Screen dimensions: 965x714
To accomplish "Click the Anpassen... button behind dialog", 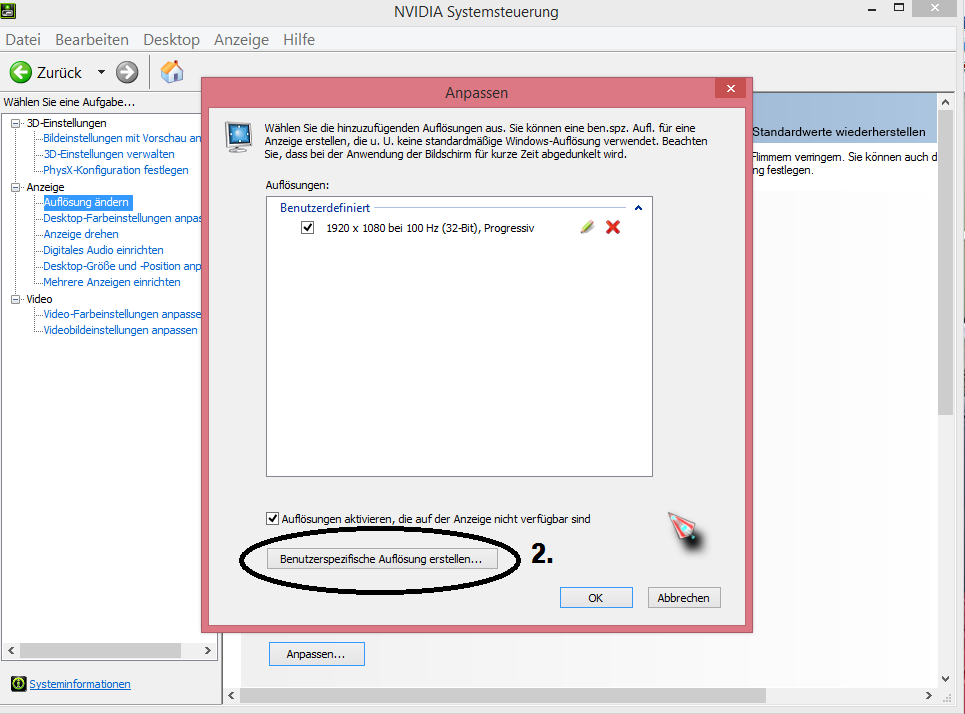I will (x=316, y=654).
